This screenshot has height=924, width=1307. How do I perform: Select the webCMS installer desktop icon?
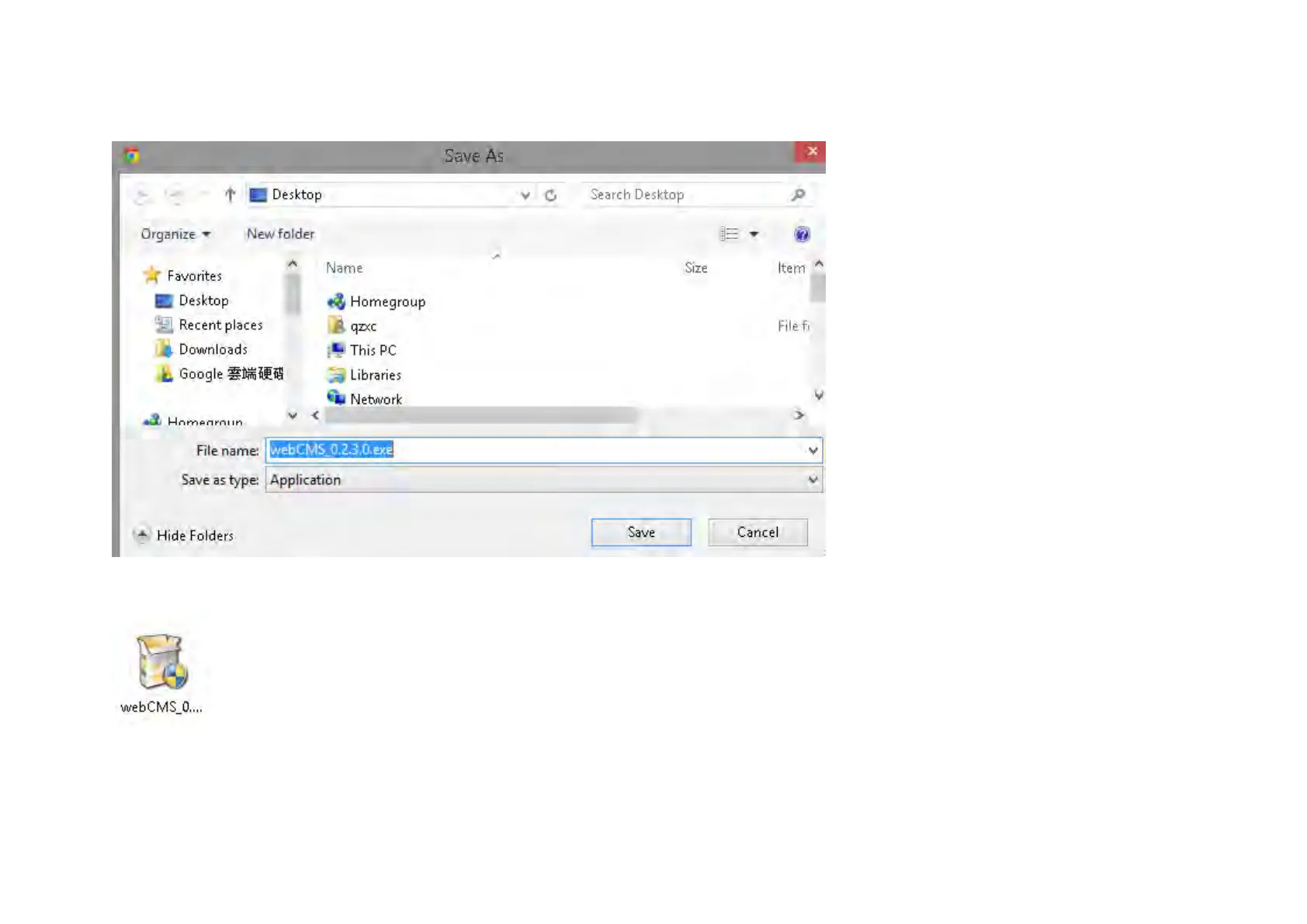[x=161, y=673]
